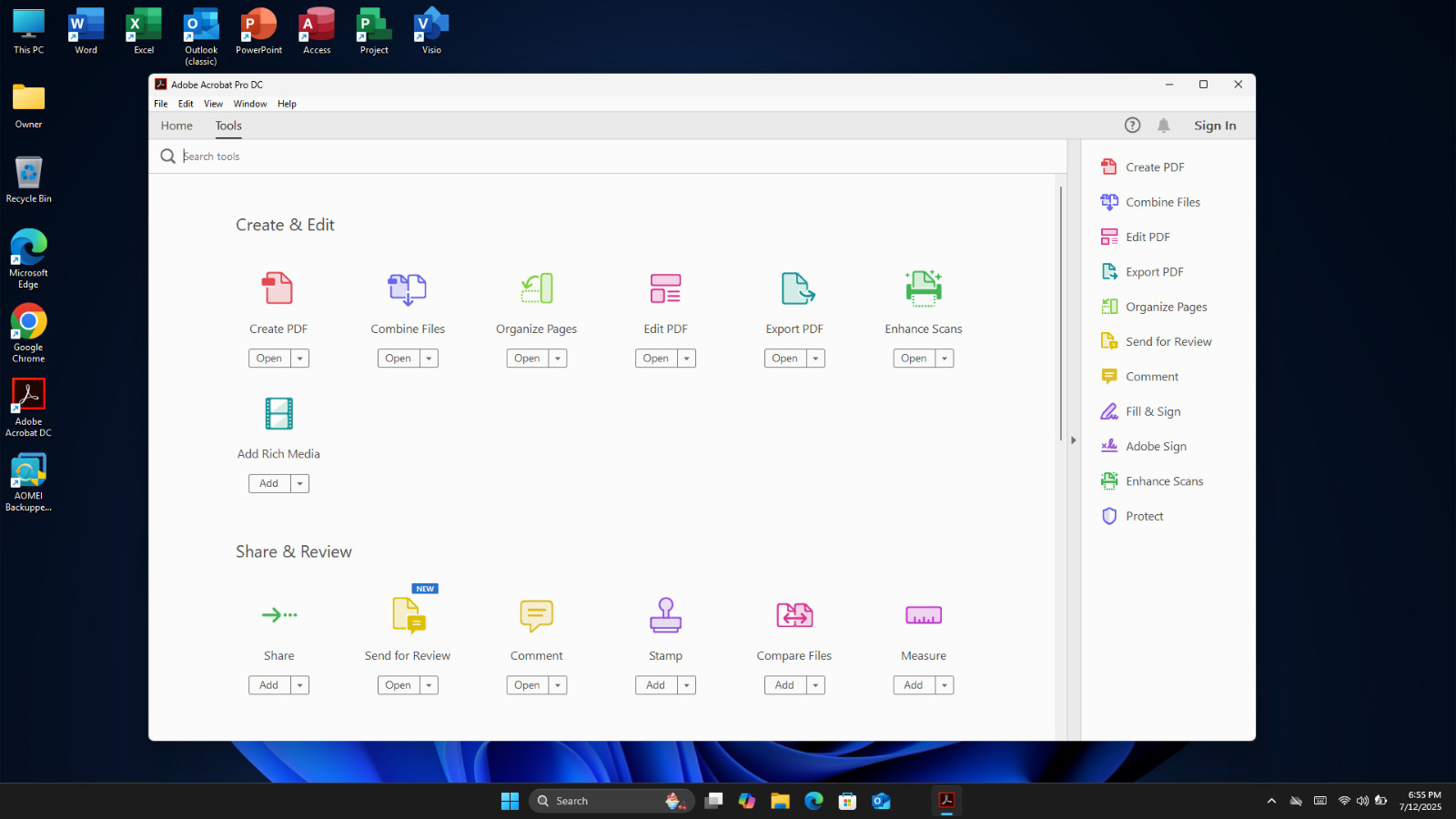Open File Explorer from the taskbar

[x=780, y=801]
